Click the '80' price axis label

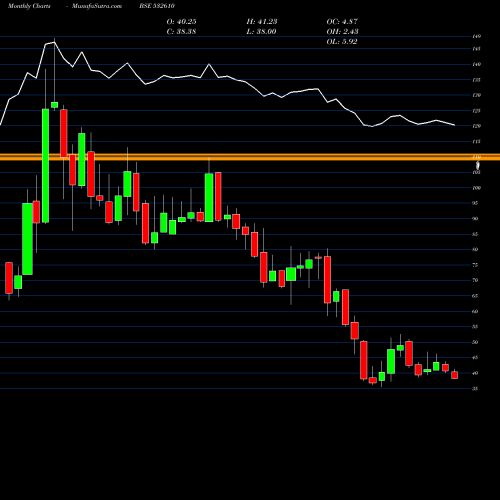point(475,249)
